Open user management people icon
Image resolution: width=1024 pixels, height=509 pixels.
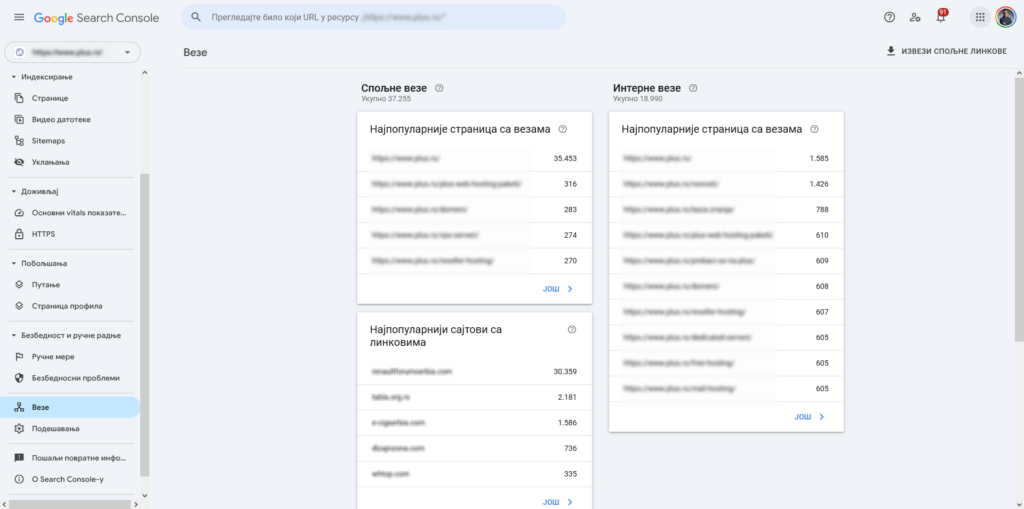coord(915,17)
